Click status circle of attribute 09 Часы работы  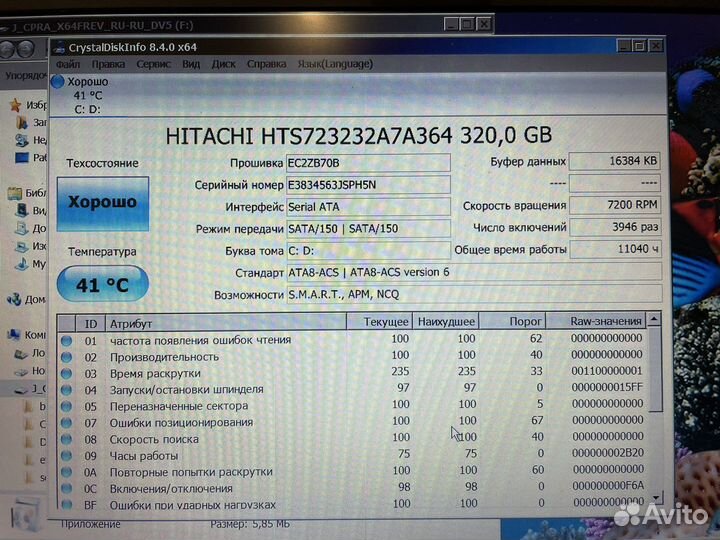[x=67, y=456]
